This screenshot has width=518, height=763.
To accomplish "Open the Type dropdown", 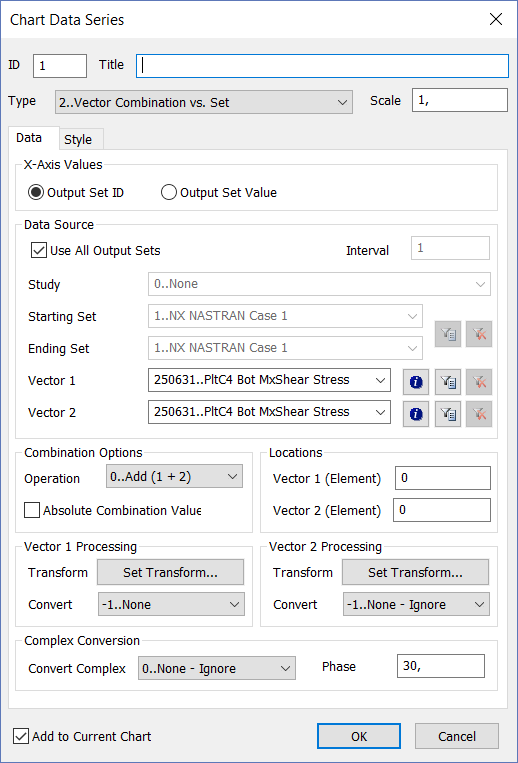I will [204, 102].
